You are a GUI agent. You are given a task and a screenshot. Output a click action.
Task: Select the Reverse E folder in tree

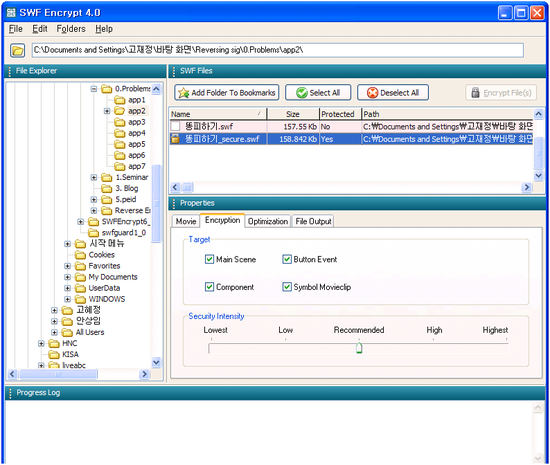point(133,211)
